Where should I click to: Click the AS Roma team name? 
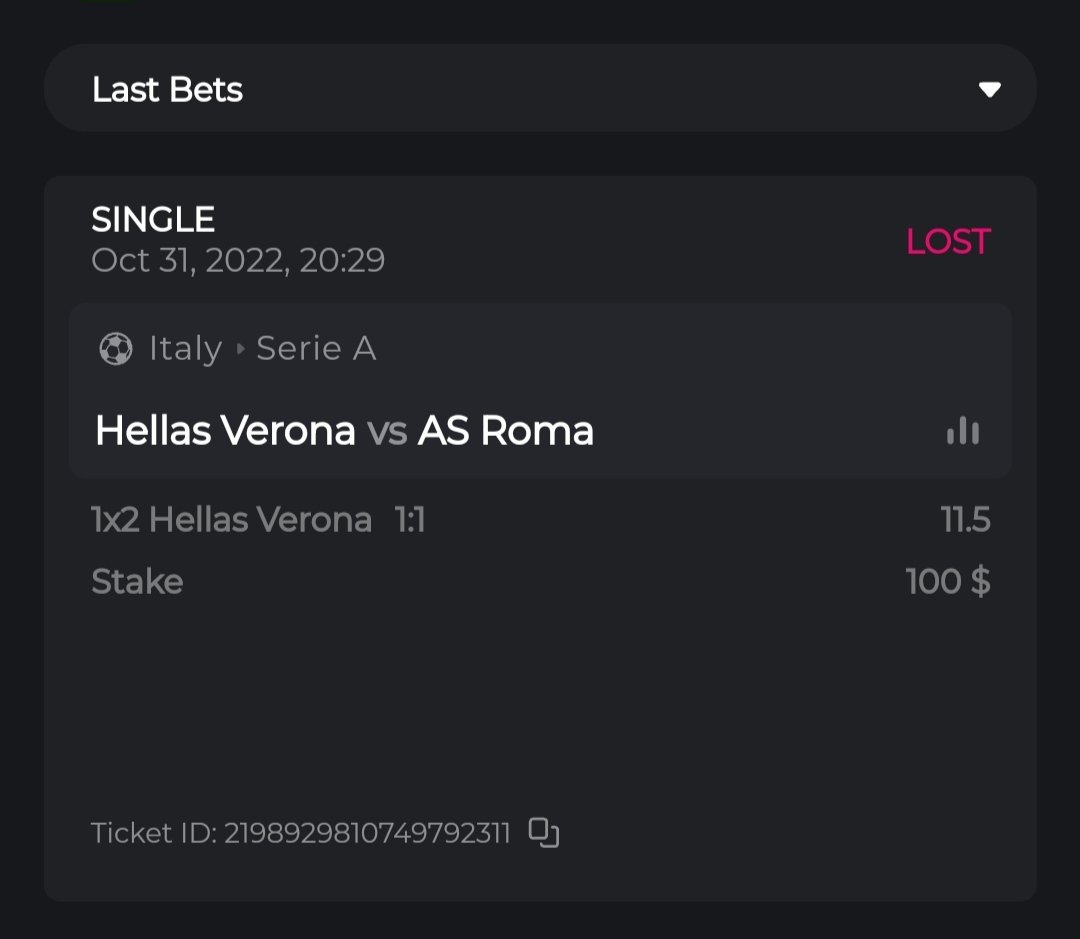pos(506,431)
